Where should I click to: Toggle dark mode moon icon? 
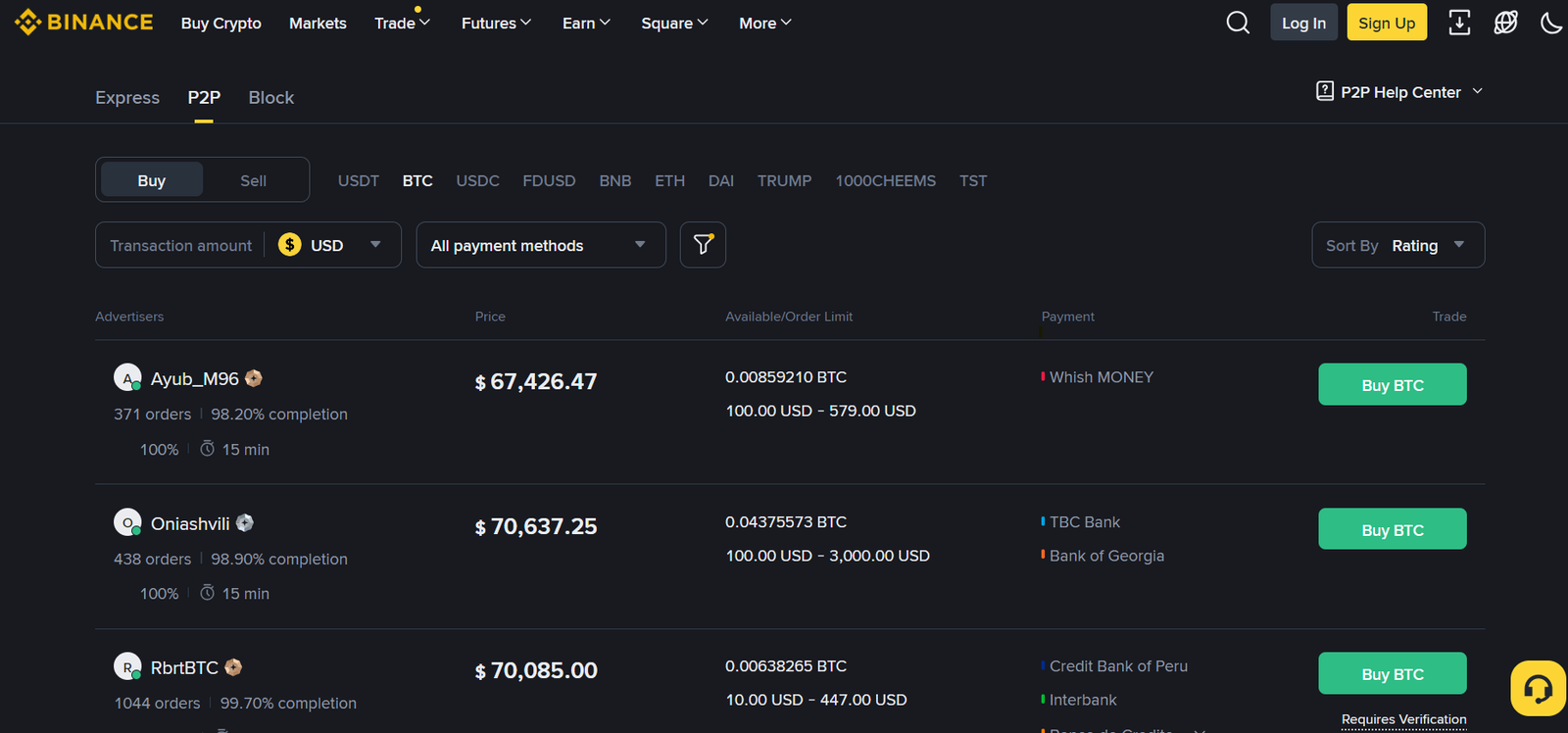coord(1551,23)
